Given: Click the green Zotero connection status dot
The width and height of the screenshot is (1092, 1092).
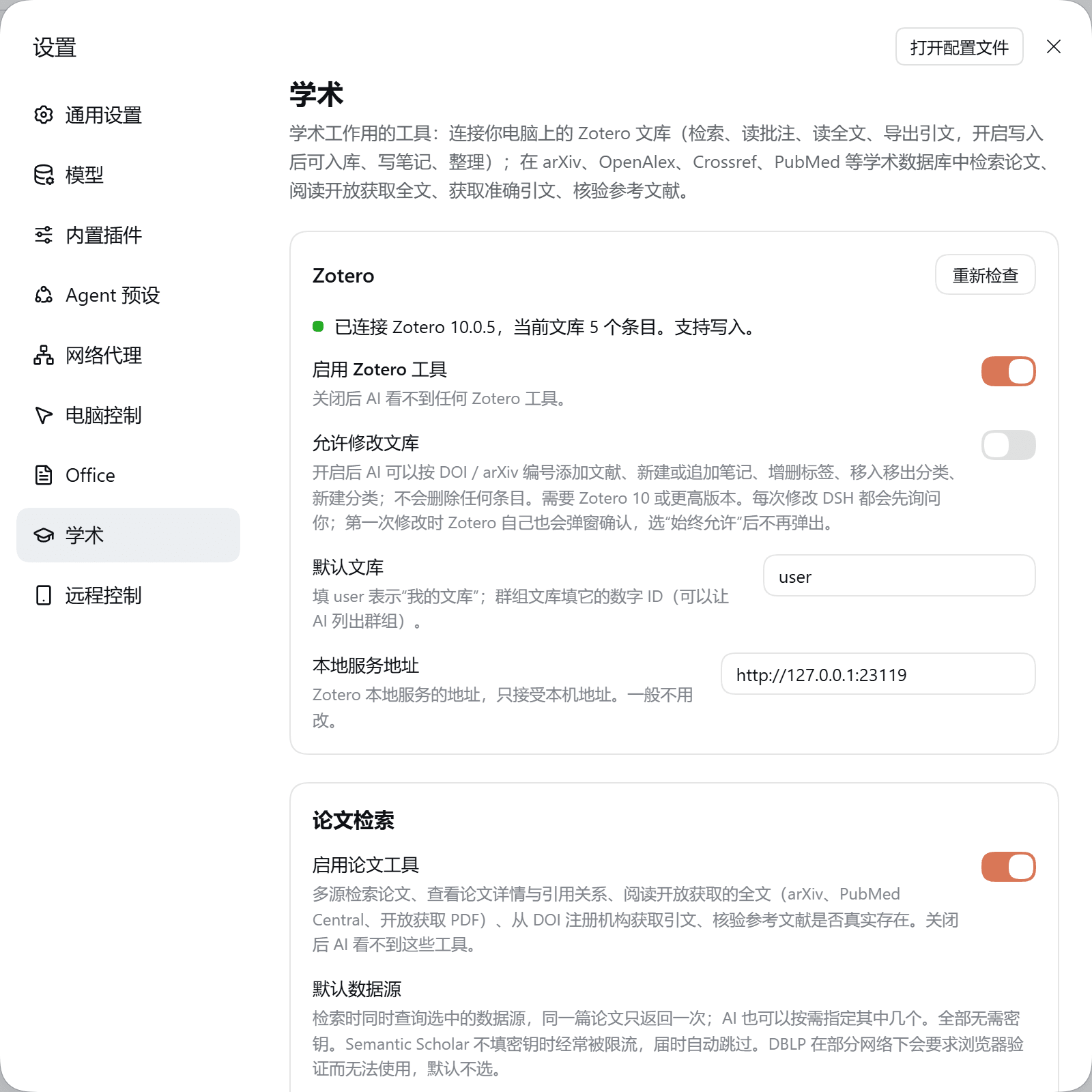Looking at the screenshot, I should point(318,326).
